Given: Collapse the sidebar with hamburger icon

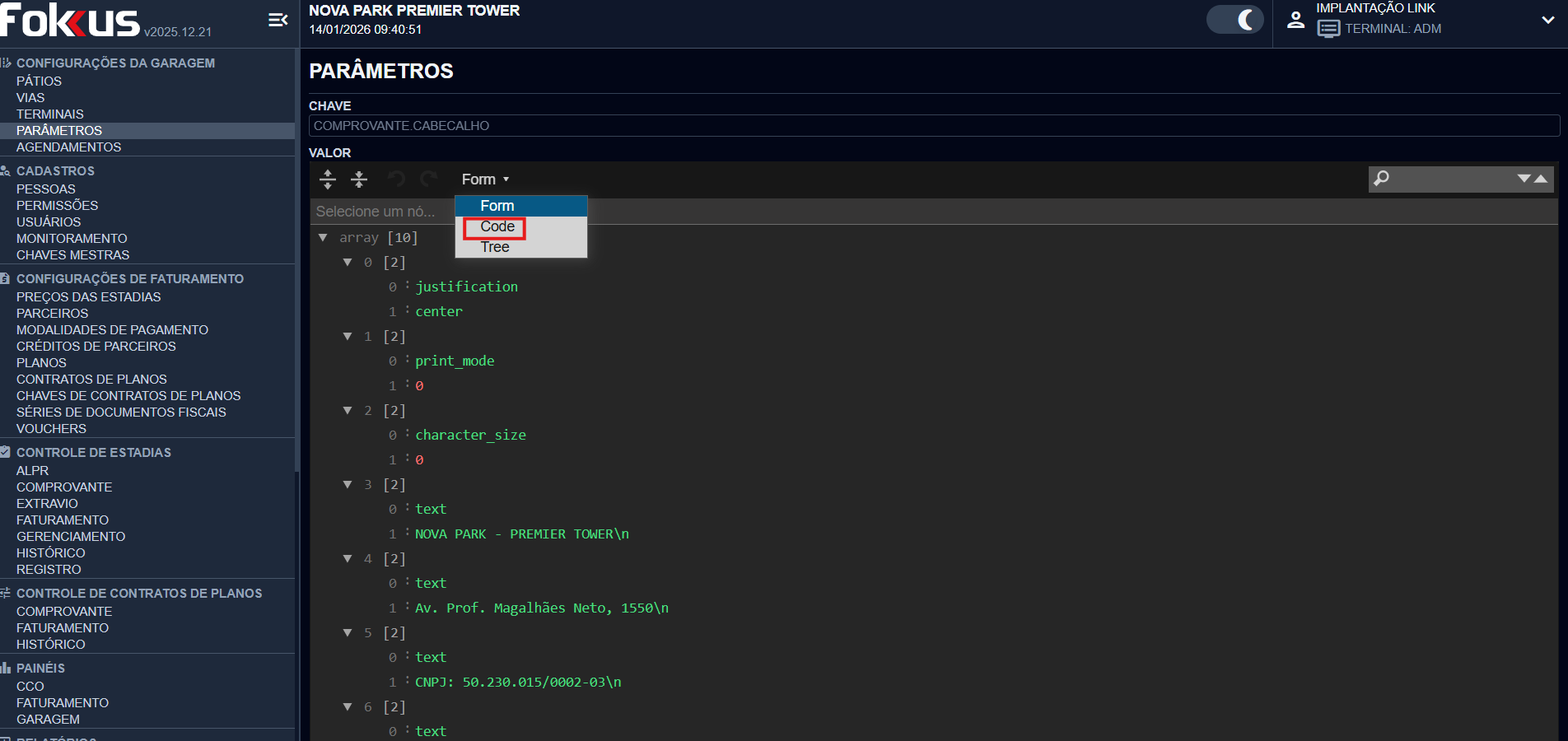Looking at the screenshot, I should click(278, 20).
